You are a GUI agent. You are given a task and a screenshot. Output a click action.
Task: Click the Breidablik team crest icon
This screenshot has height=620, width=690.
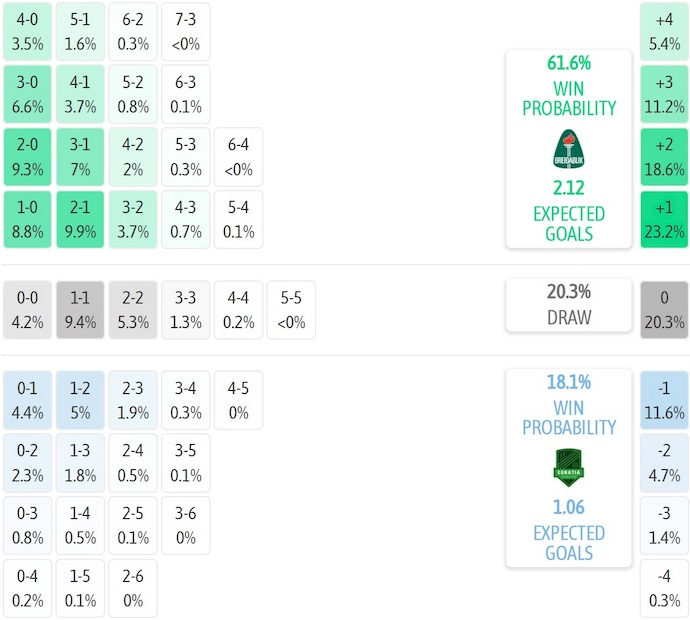[x=568, y=150]
